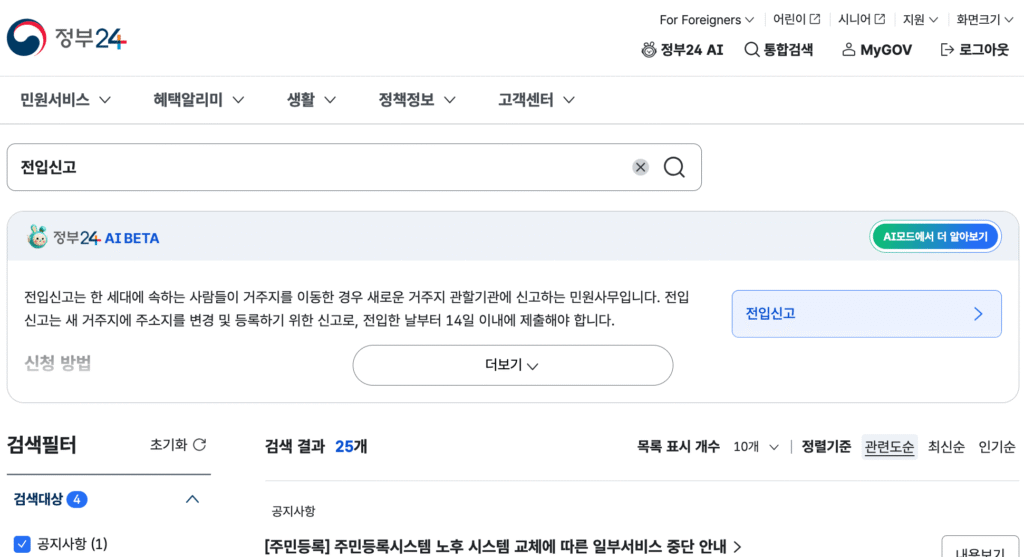Open the 시니어 external link
The height and width of the screenshot is (557, 1024).
click(x=861, y=20)
